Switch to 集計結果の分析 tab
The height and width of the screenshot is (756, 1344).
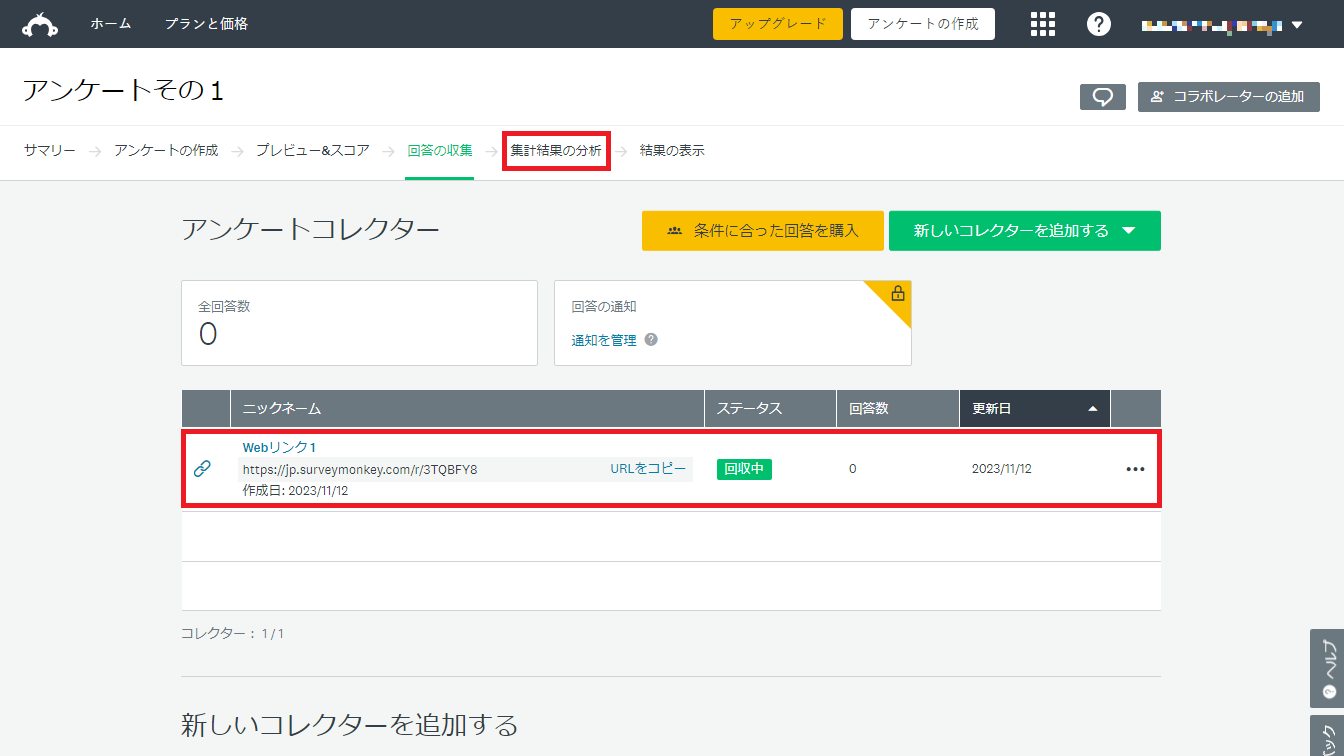pos(556,151)
